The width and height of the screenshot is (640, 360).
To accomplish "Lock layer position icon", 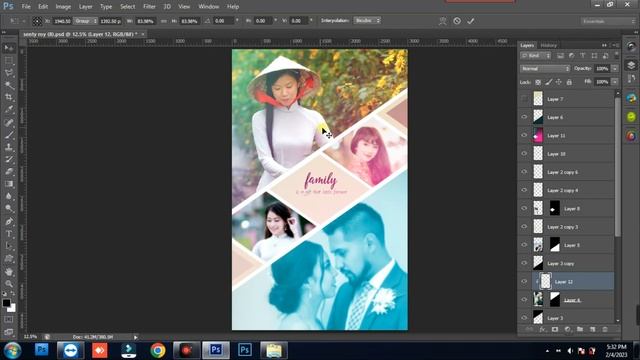I will 559,82.
